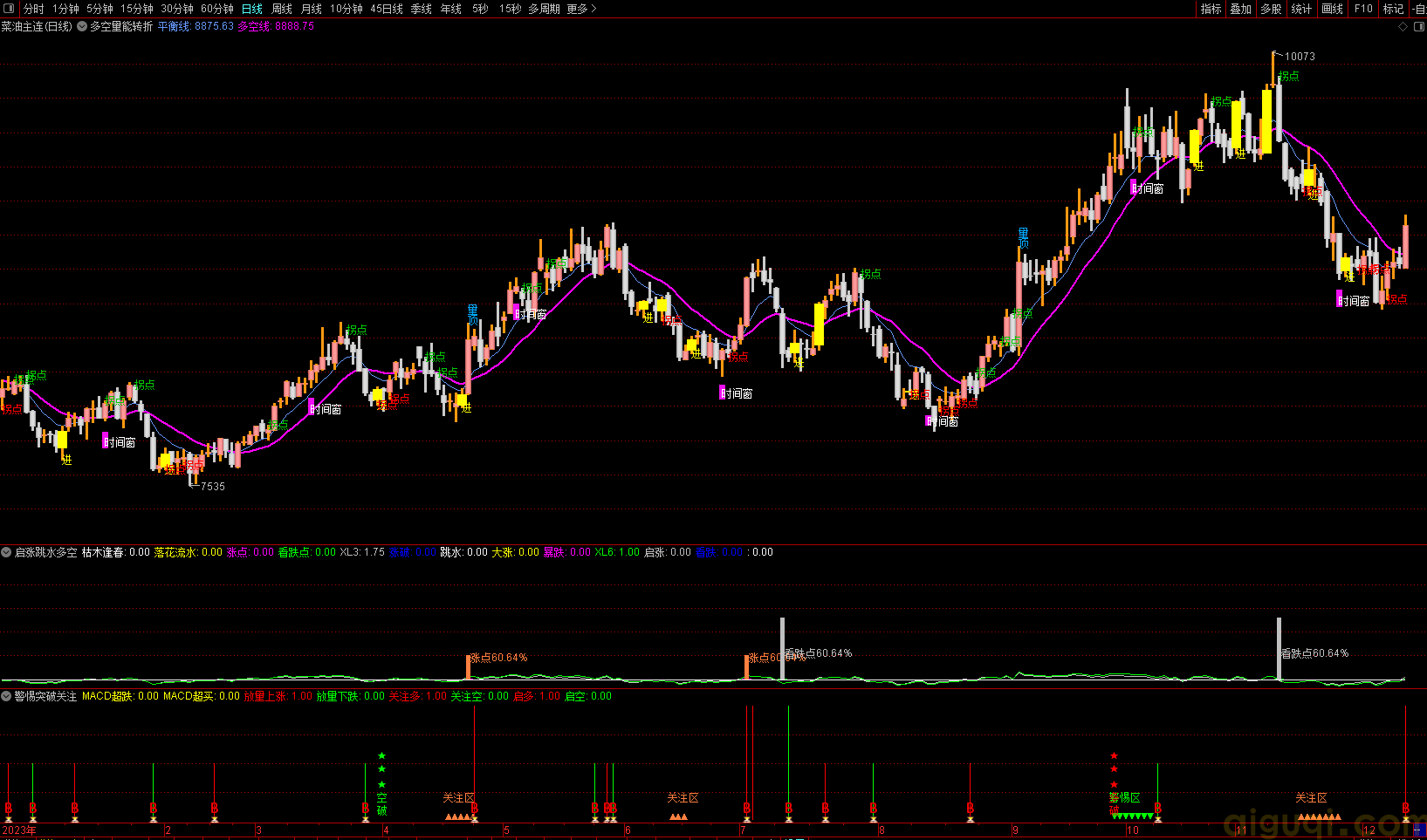
Task: Click the 叠加 overlay button
Action: tap(1241, 9)
